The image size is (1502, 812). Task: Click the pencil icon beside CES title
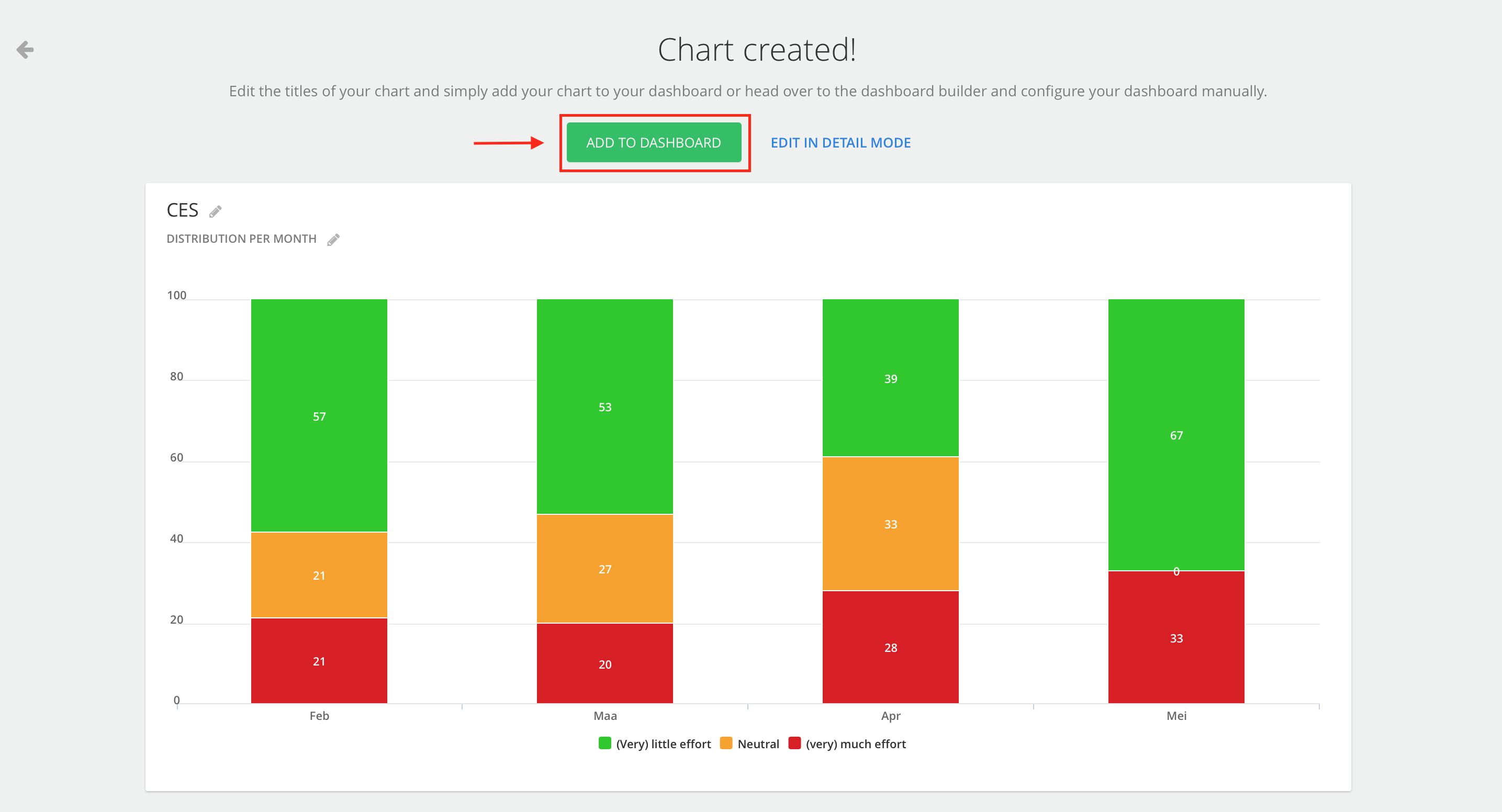pyautogui.click(x=214, y=211)
